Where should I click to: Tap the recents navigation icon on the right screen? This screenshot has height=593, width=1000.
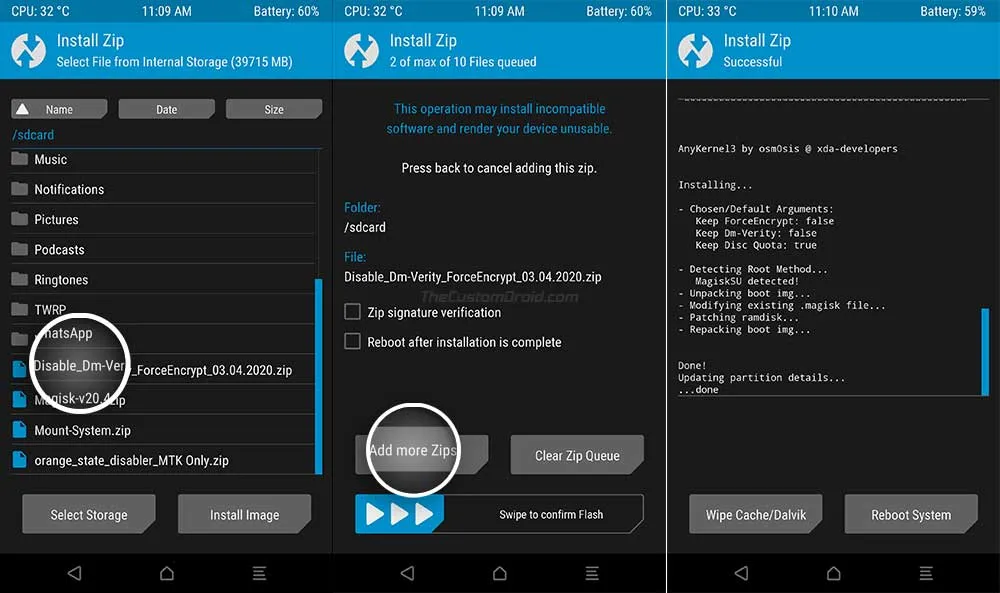point(924,573)
